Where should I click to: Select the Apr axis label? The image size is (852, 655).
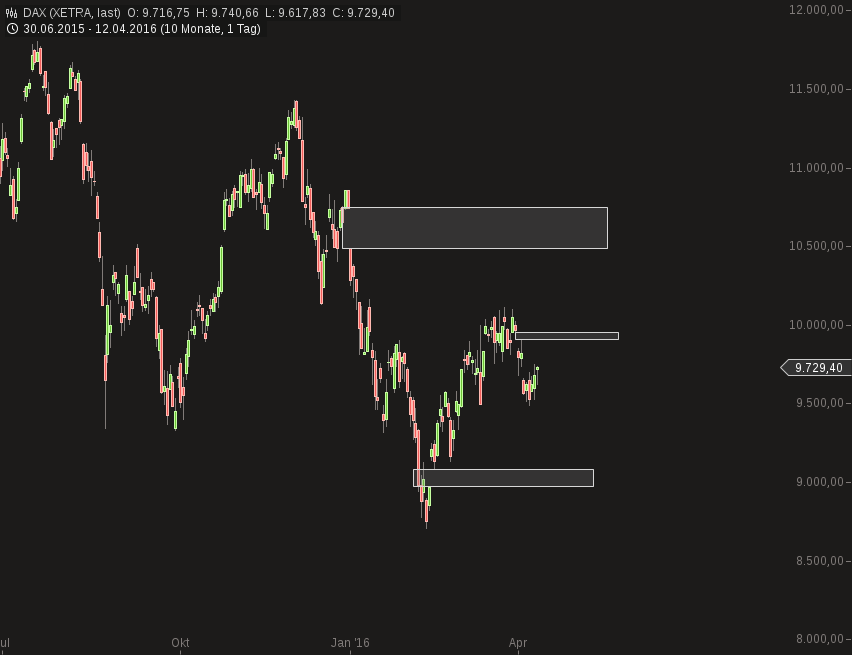[519, 644]
